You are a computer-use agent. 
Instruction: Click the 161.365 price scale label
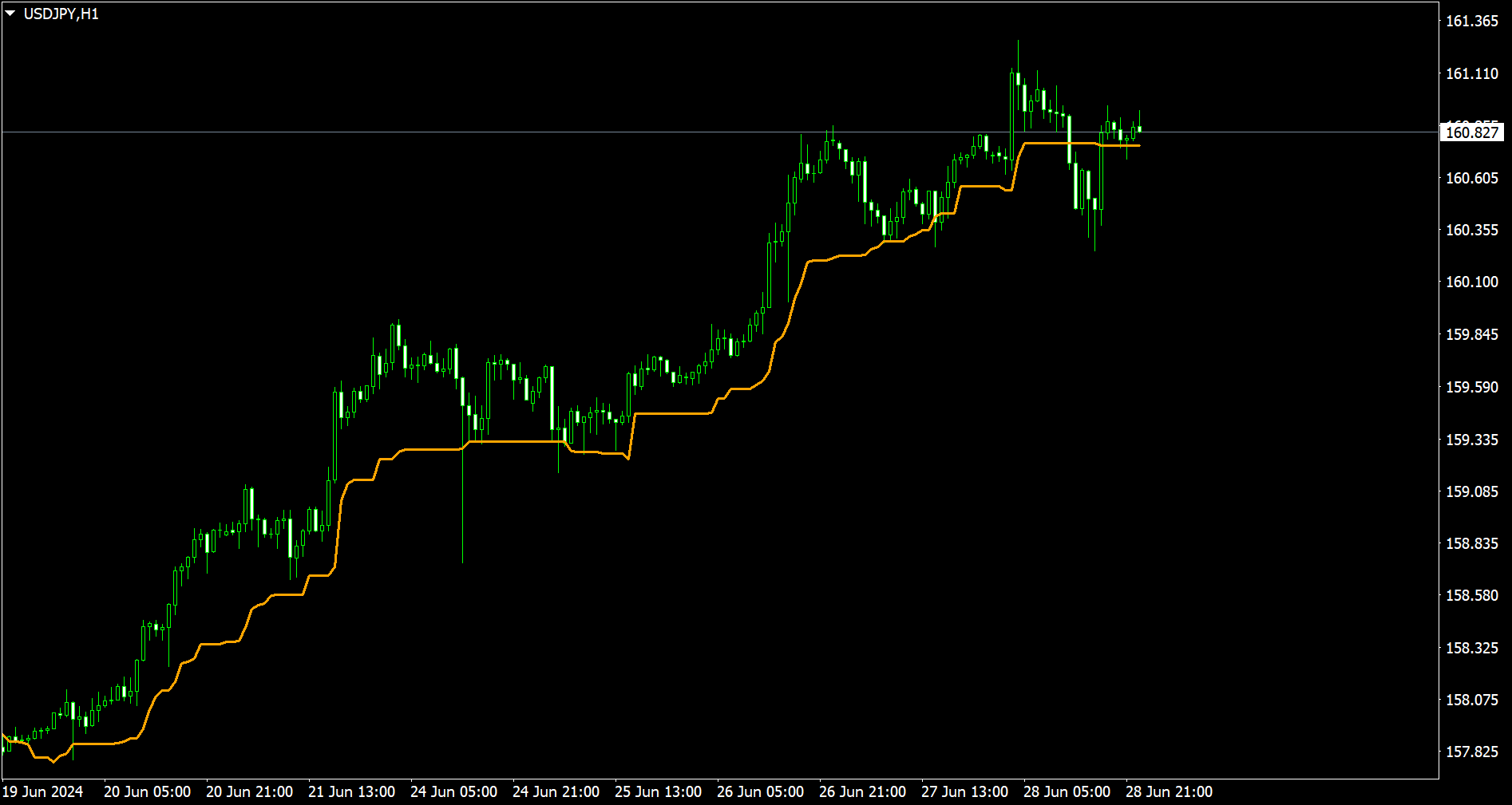click(x=1472, y=22)
